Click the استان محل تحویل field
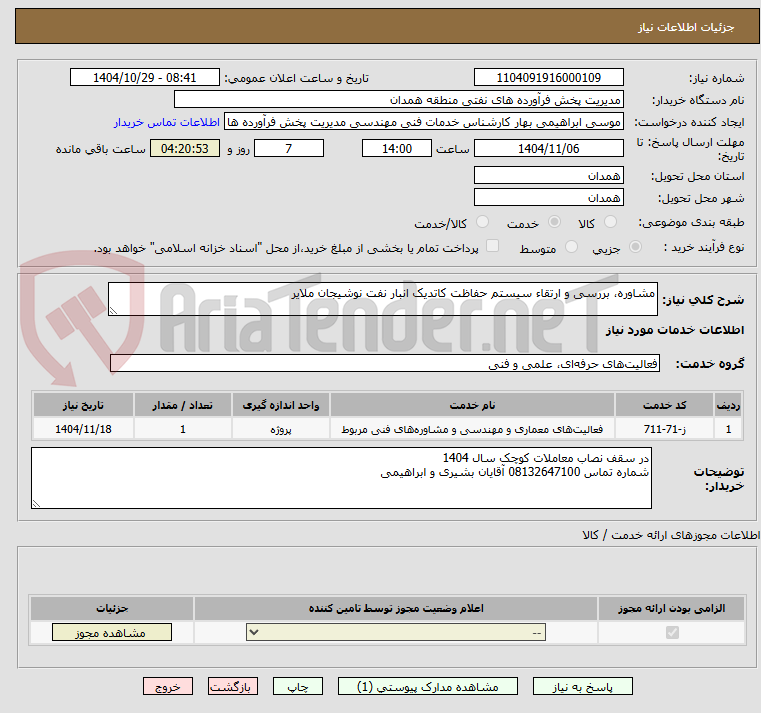761x713 pixels. [548, 176]
